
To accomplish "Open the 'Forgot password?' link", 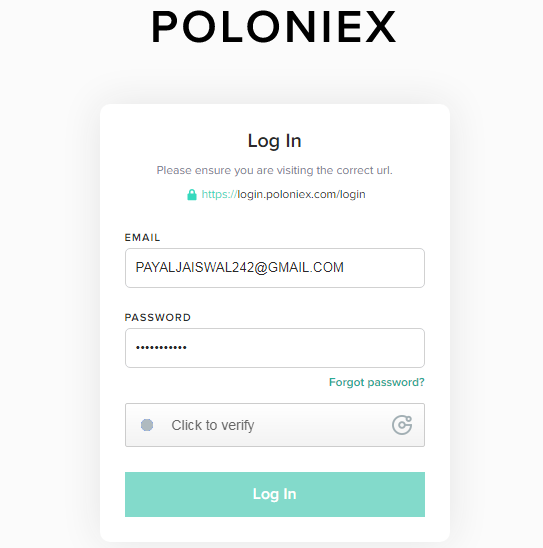I will (377, 382).
